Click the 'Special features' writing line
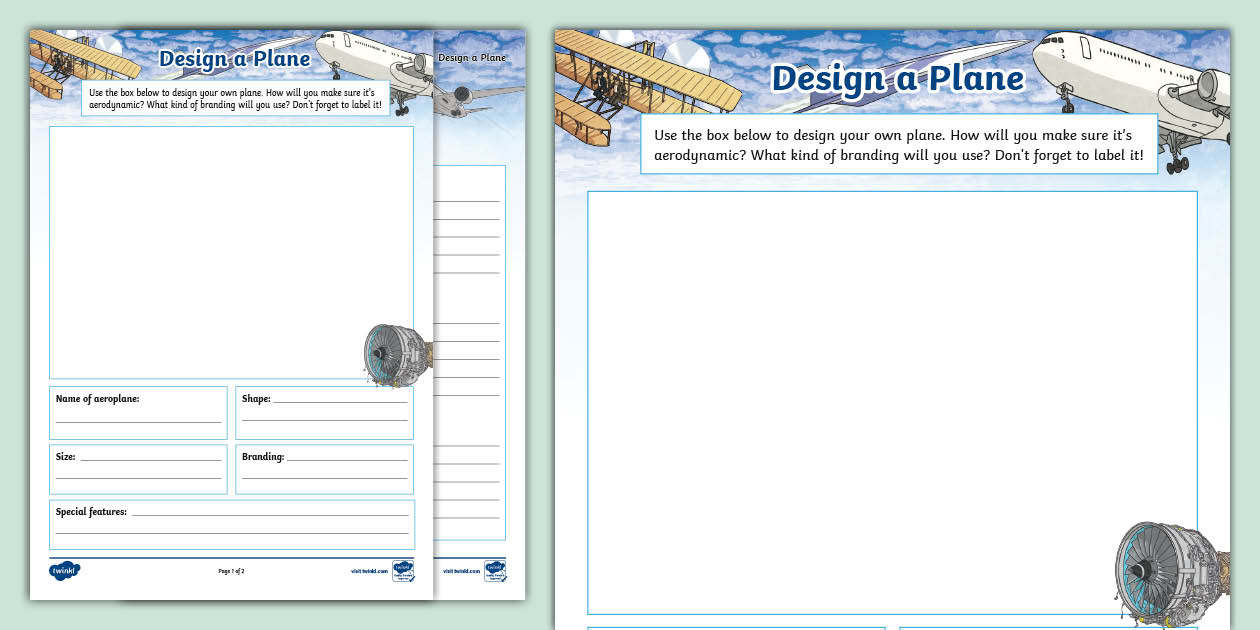 (270, 513)
